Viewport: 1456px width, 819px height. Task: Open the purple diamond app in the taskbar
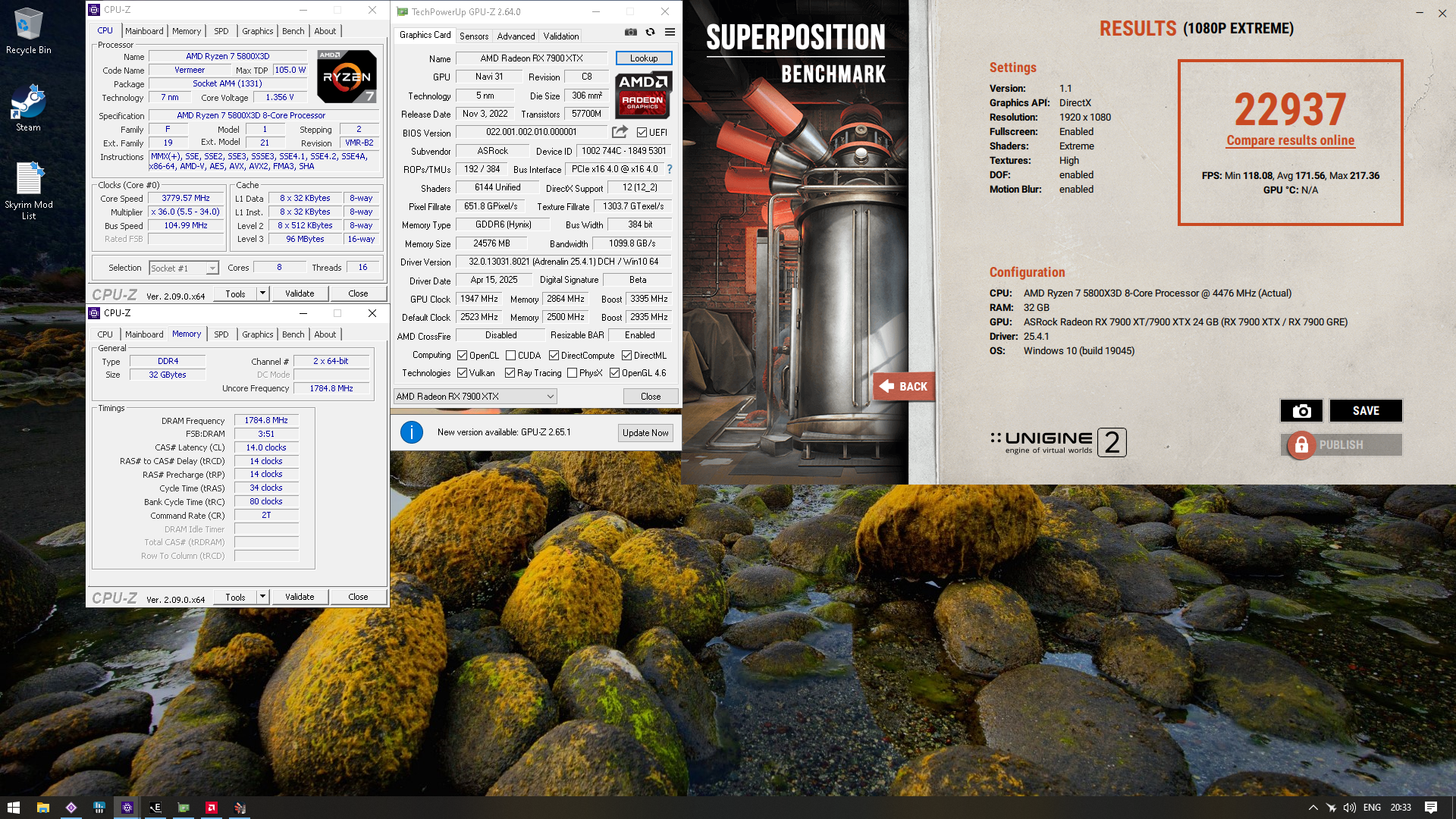(x=71, y=808)
